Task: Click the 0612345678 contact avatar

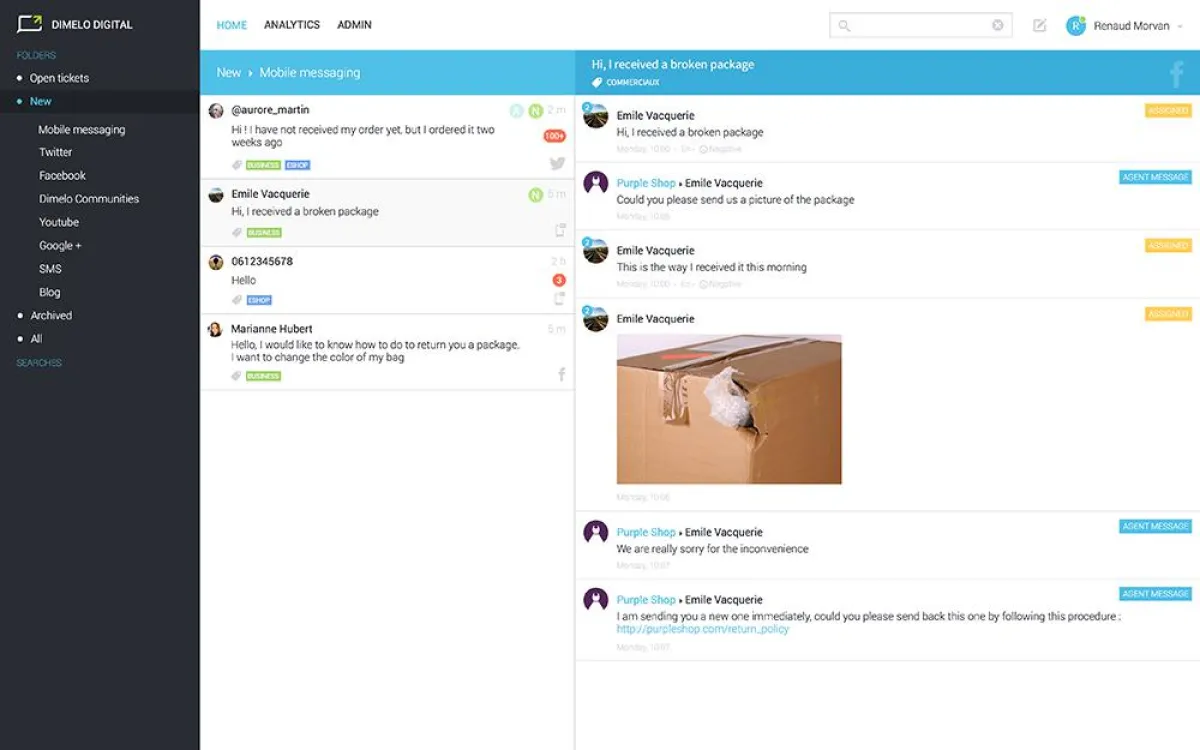Action: pos(215,262)
